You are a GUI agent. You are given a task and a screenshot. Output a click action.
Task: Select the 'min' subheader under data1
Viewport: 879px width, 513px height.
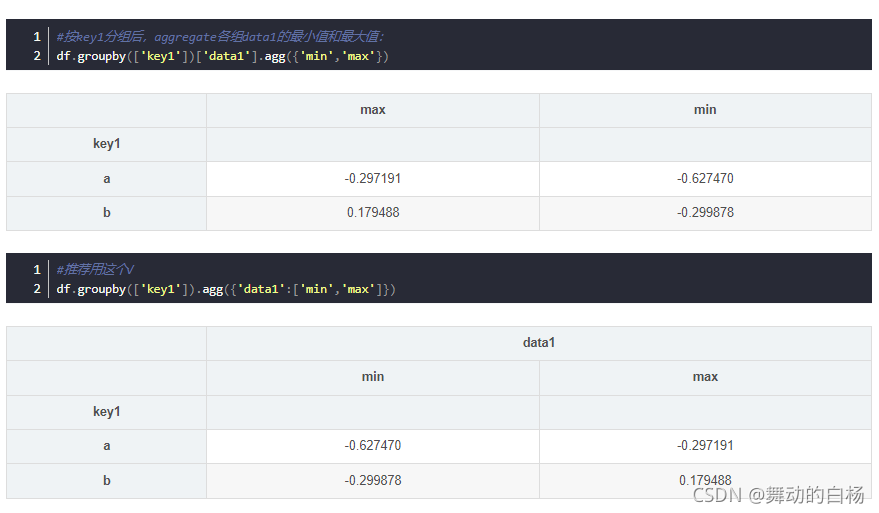point(373,377)
